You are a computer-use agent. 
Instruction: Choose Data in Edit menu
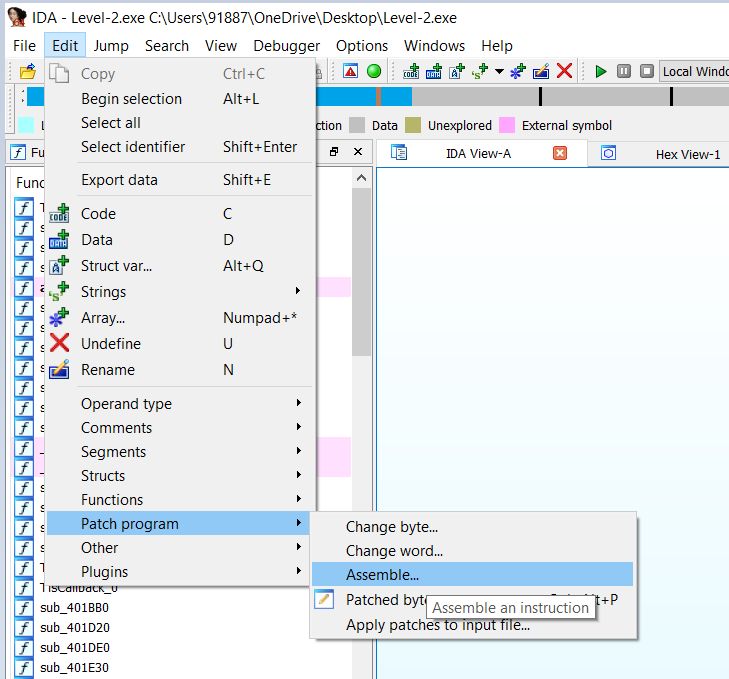[180, 240]
